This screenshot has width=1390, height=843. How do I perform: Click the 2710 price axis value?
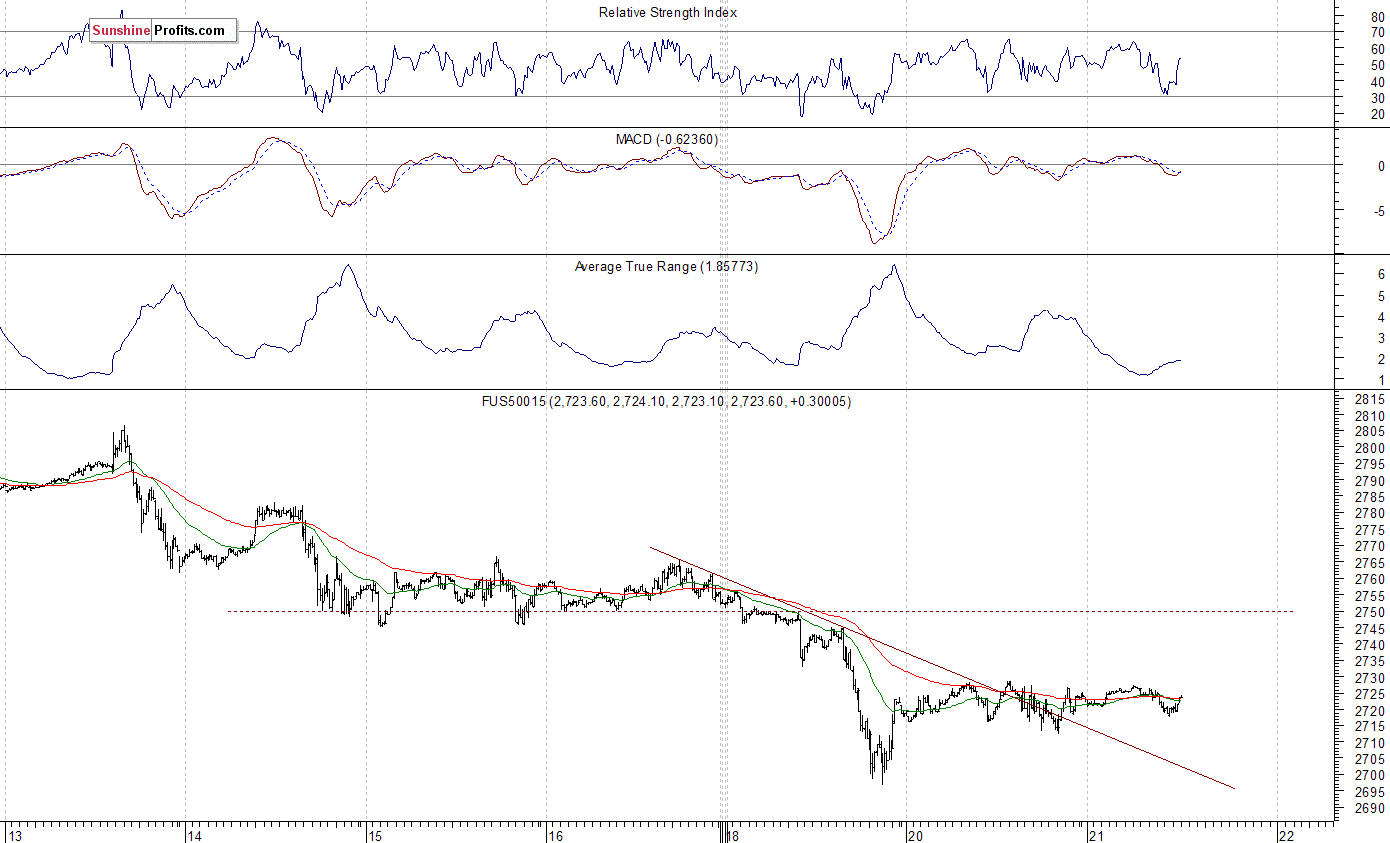tap(1370, 743)
